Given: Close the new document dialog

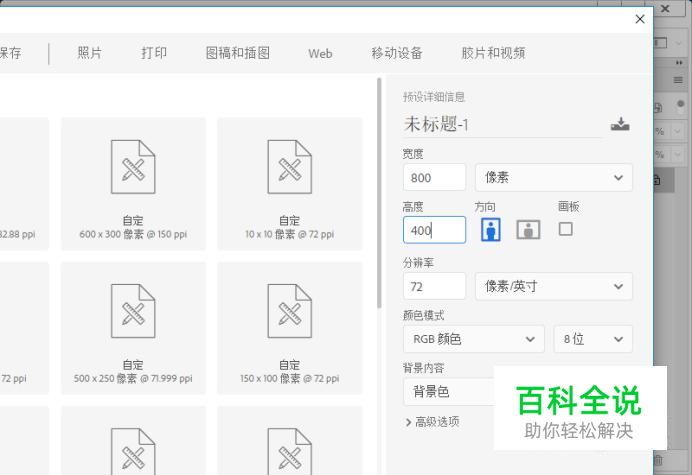Looking at the screenshot, I should [640, 19].
